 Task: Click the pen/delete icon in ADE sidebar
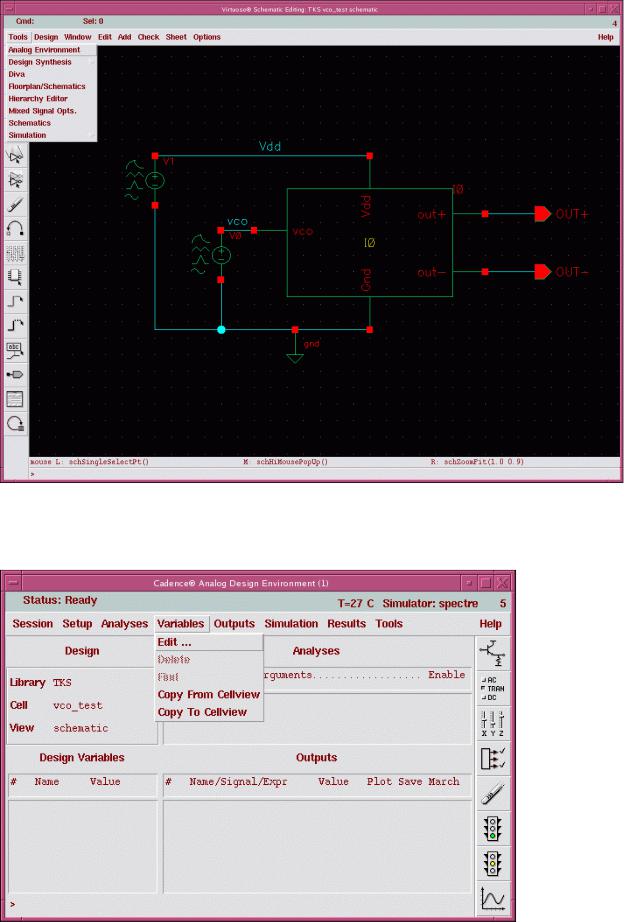tap(492, 793)
